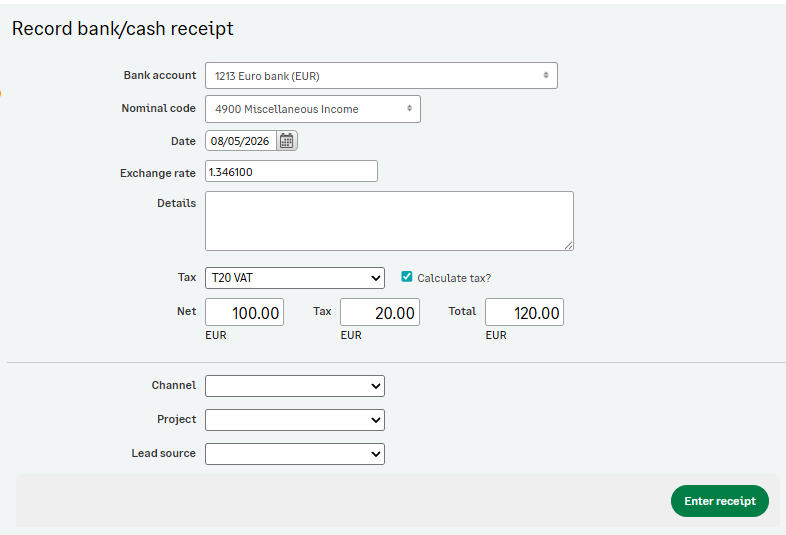Click the Net label
Viewport: 786px width, 535px height.
186,311
